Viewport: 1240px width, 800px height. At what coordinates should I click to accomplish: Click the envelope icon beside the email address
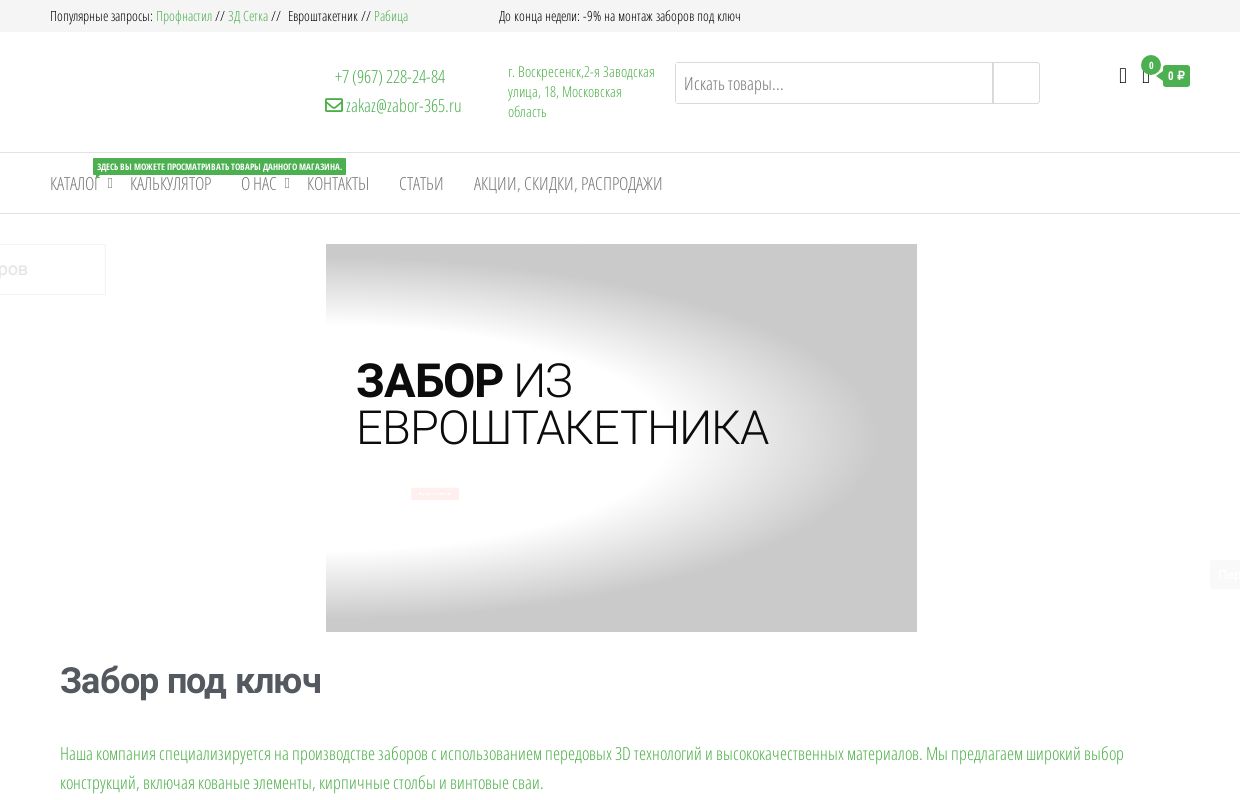[334, 104]
